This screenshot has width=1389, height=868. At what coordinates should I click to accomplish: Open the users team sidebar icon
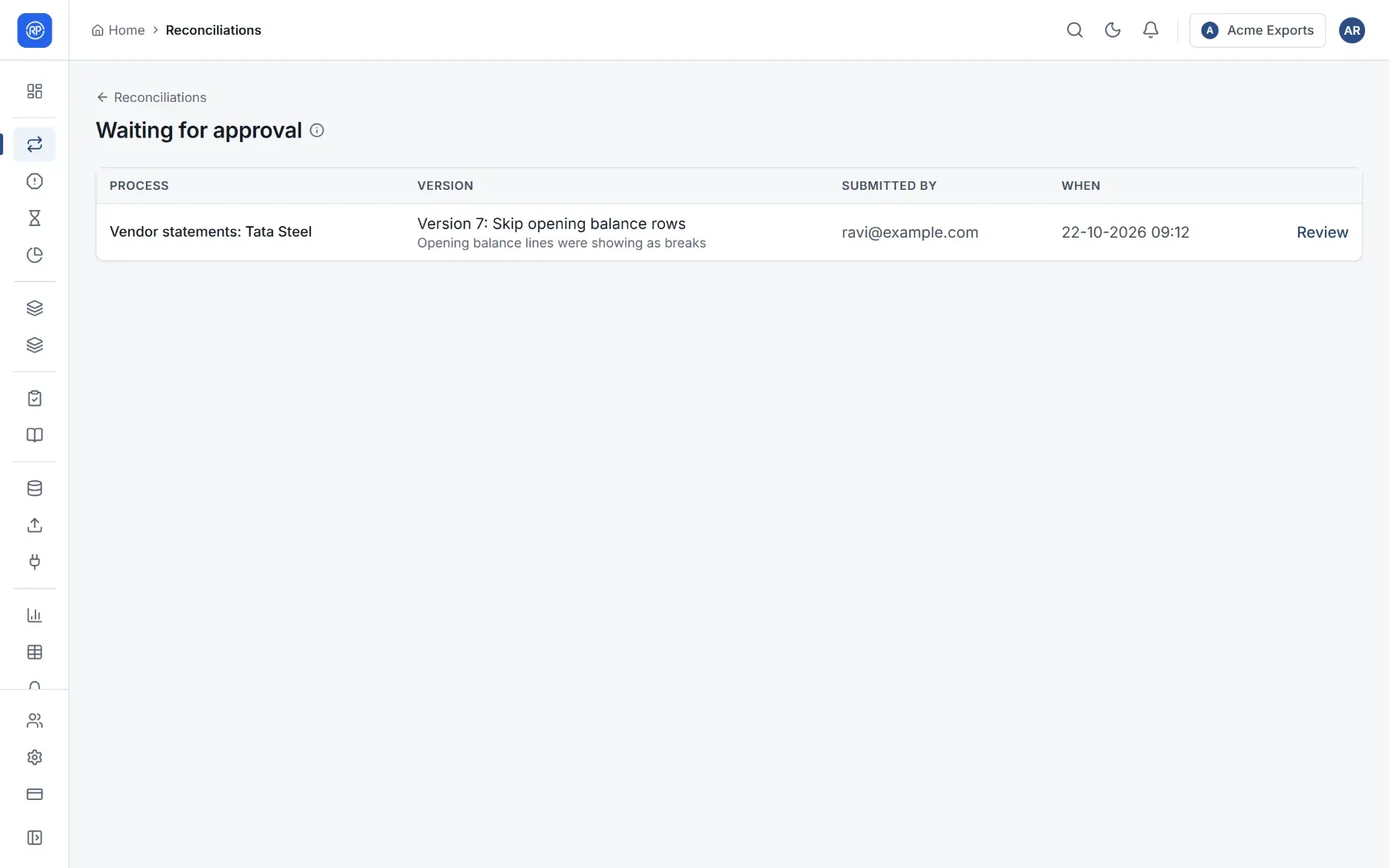point(35,721)
